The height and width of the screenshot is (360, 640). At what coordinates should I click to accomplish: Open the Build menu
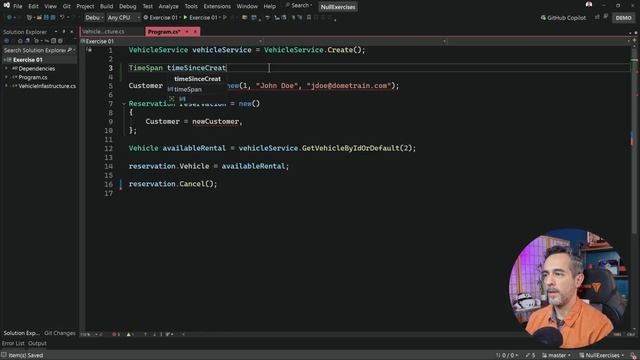click(107, 7)
